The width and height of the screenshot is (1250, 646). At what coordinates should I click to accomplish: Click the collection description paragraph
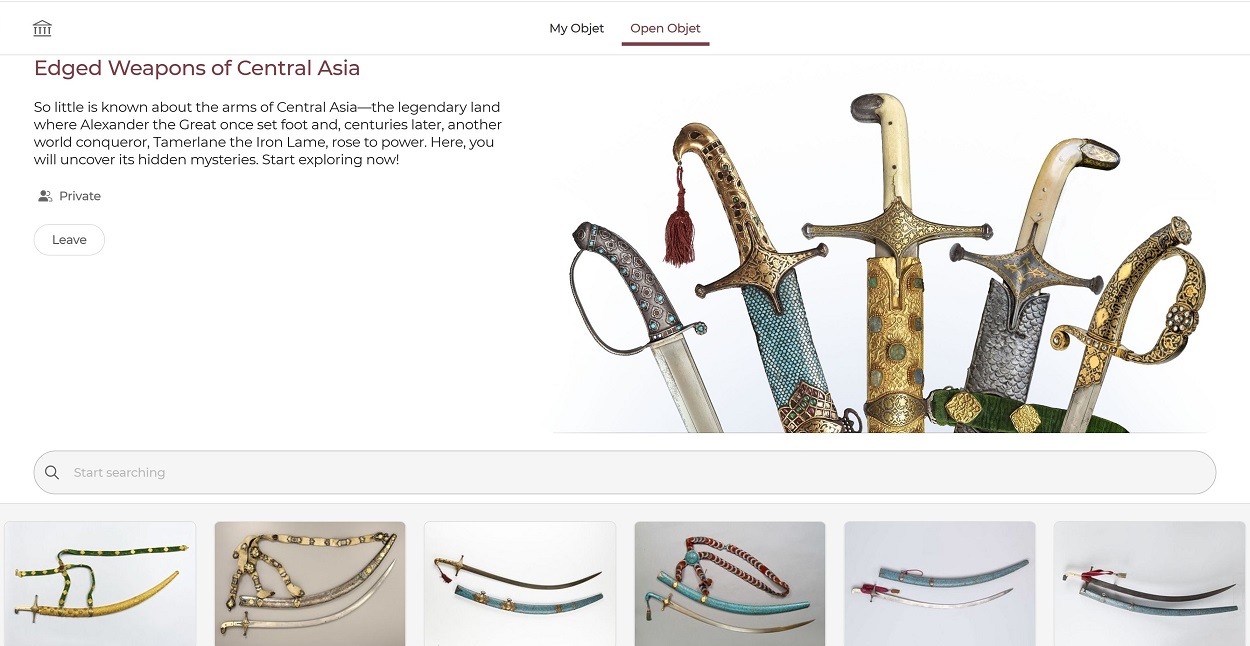[x=268, y=133]
